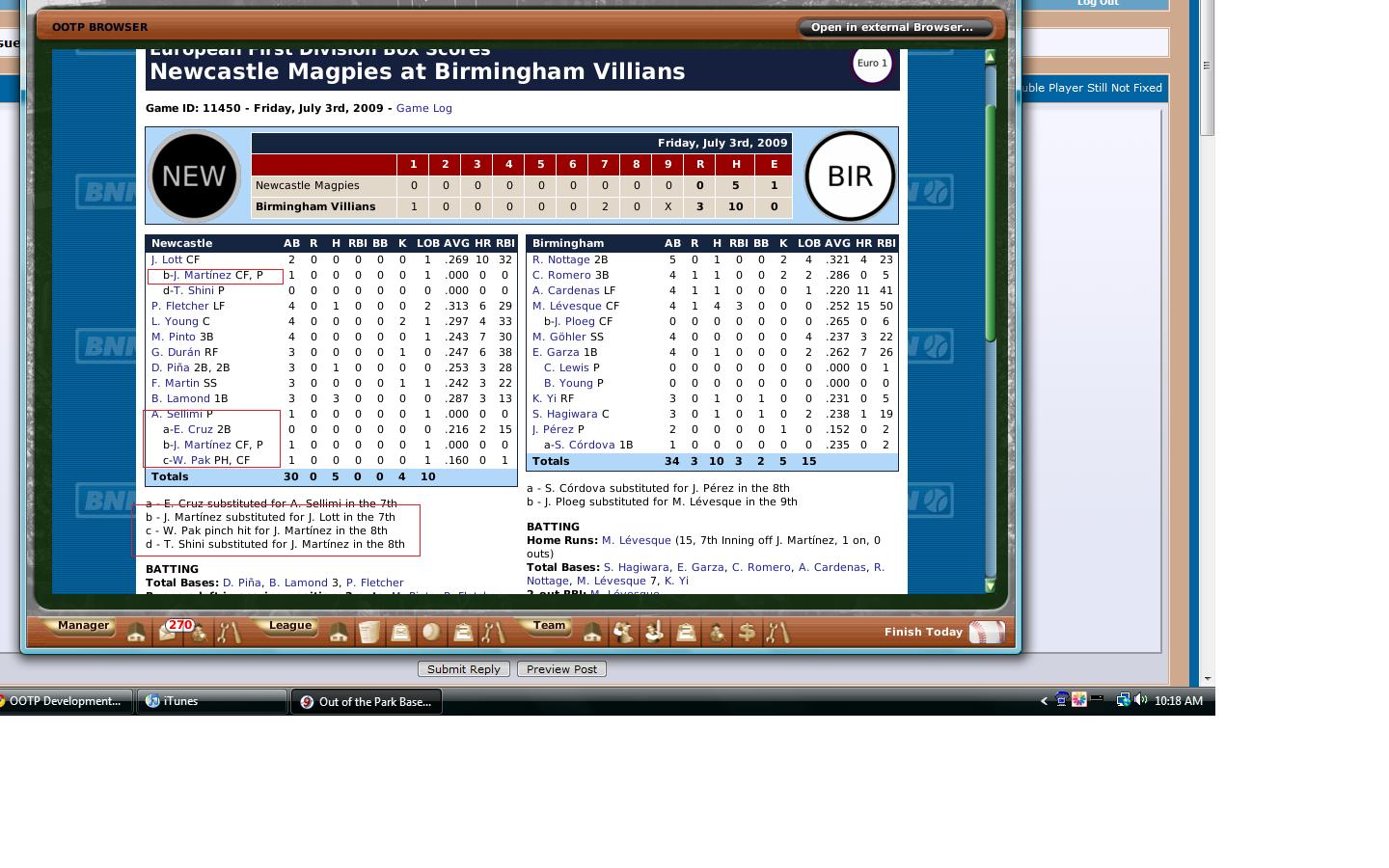
Task: Click the crossed bats icon after Manager
Action: click(229, 633)
